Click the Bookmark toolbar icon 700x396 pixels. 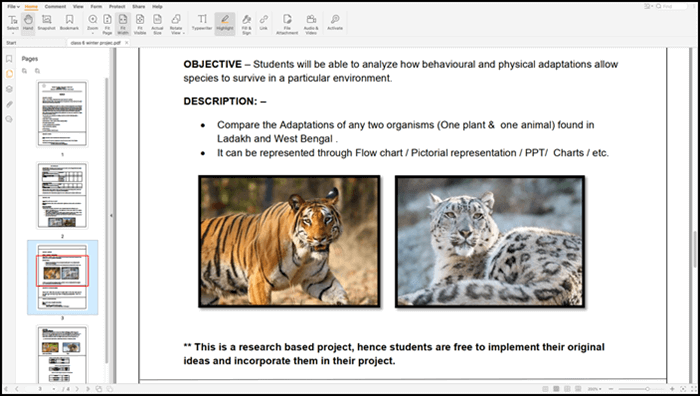coord(69,23)
